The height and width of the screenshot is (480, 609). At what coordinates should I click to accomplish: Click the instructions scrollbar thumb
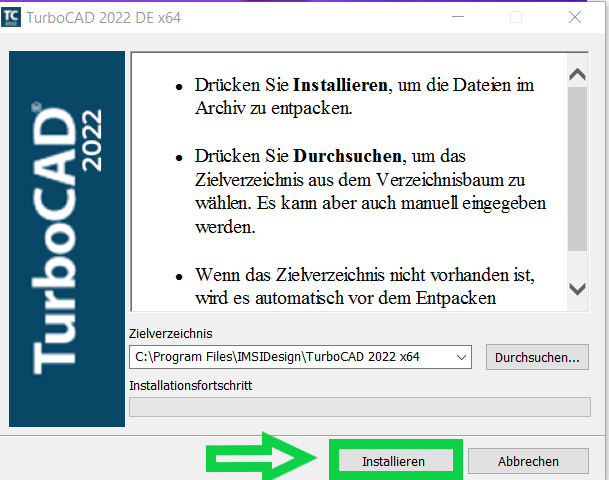tap(578, 169)
